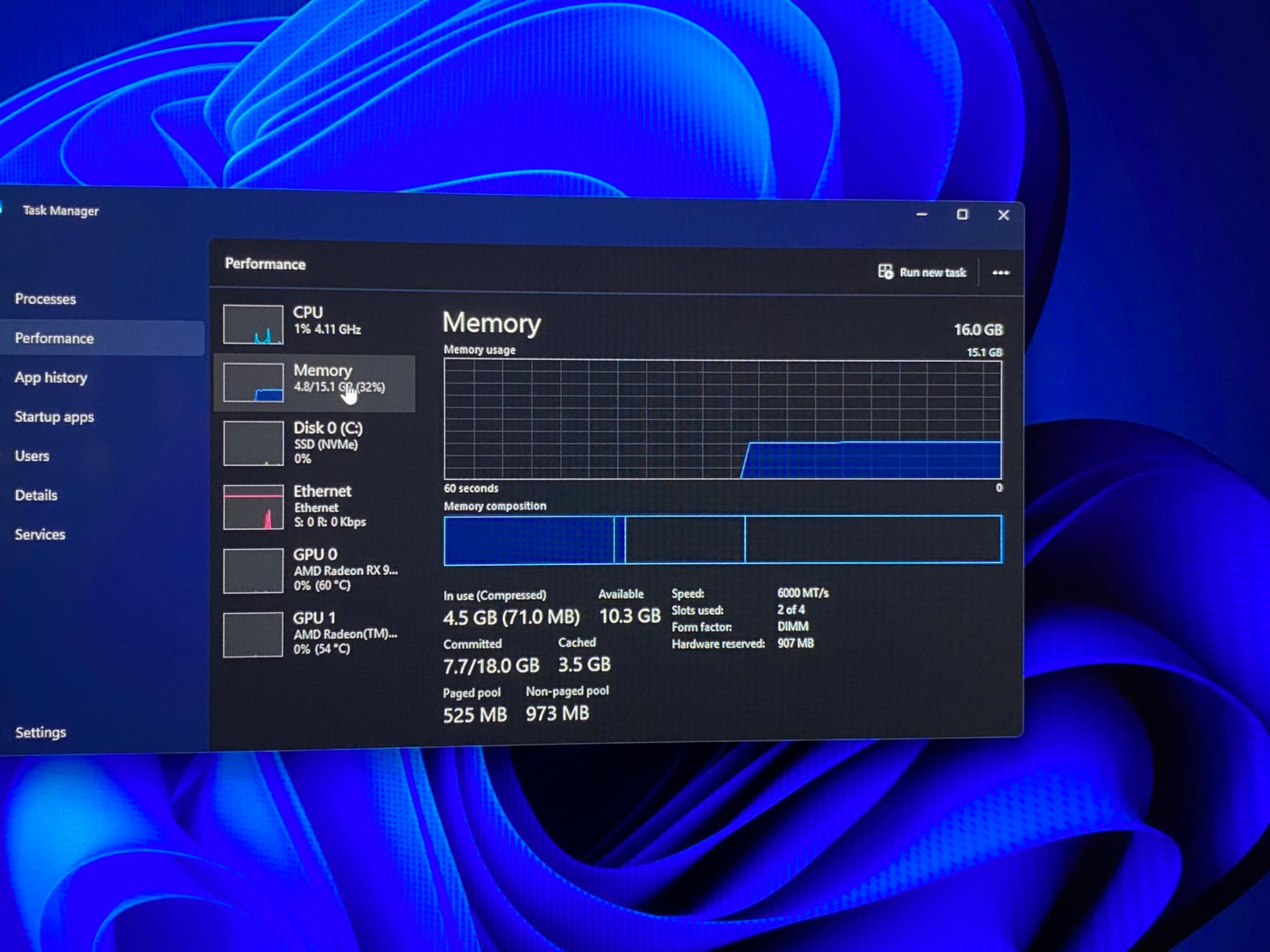Select the Performance sidebar item
This screenshot has width=1270, height=952.
coord(102,338)
